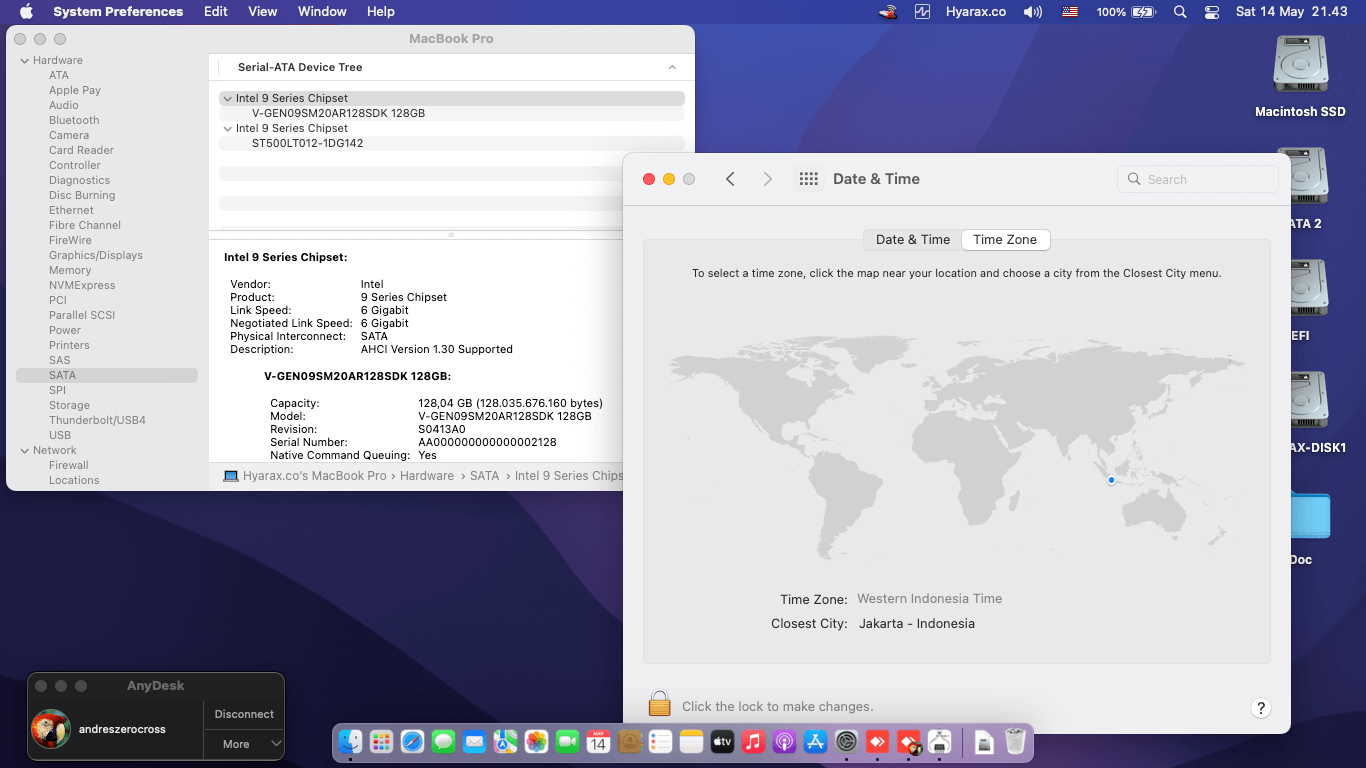Image resolution: width=1366 pixels, height=768 pixels.
Task: Select the Time Zone tab
Action: point(1005,240)
